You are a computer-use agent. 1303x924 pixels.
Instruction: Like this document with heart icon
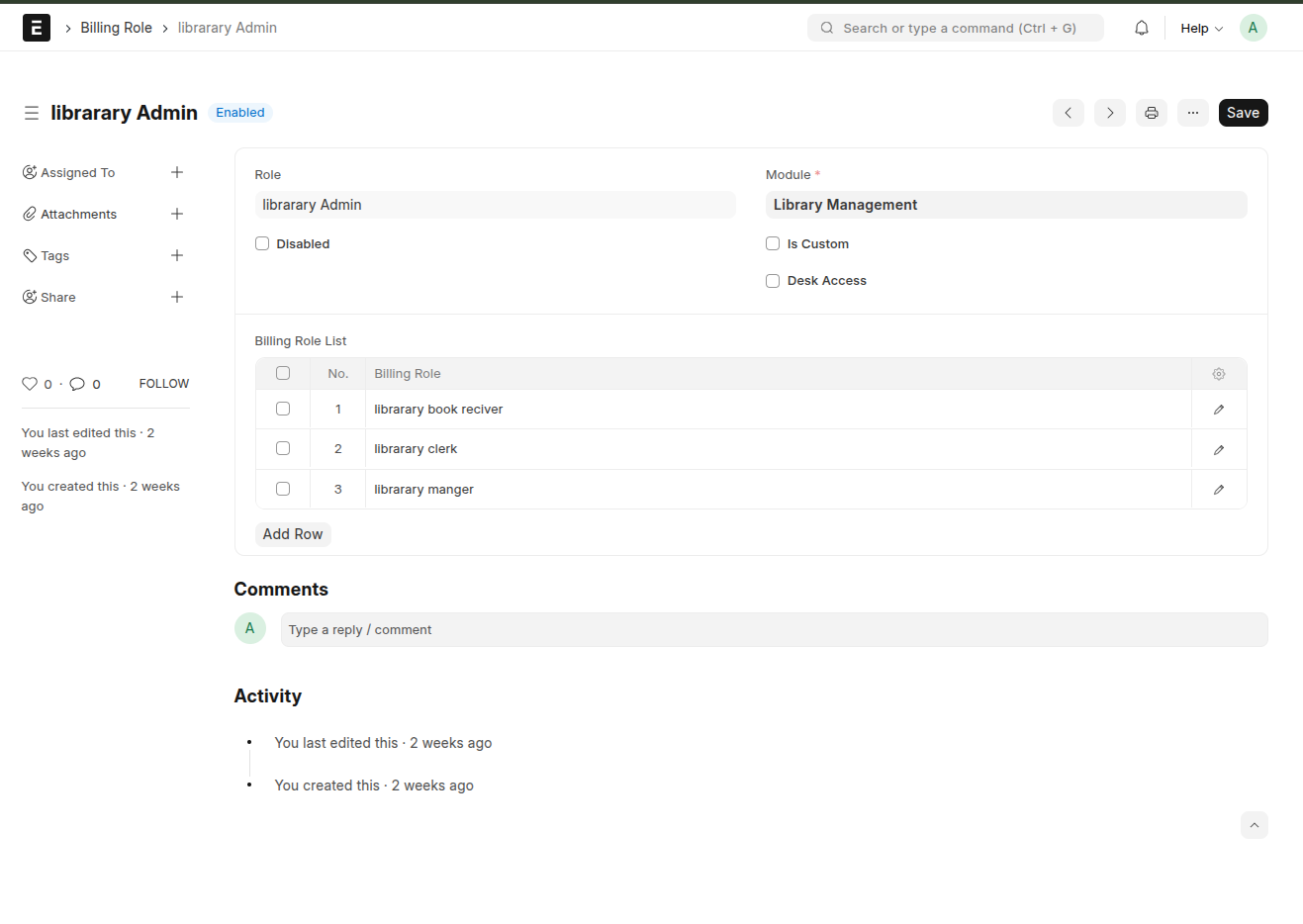coord(30,384)
